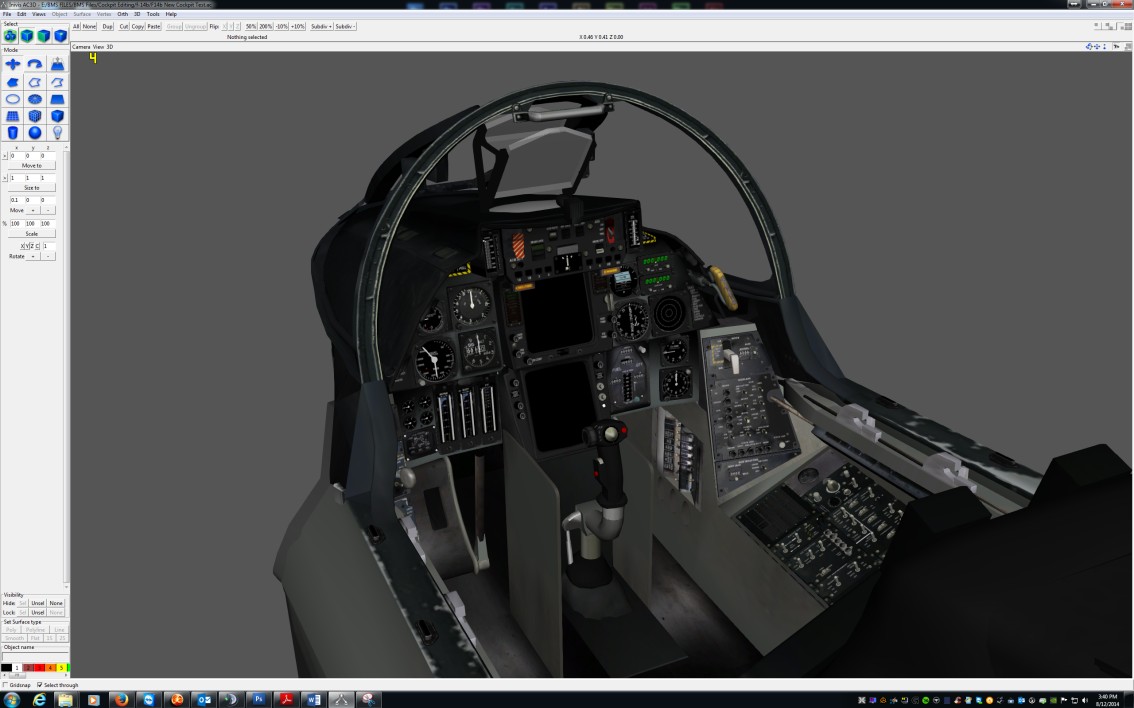
Task: Choose the Light bulb tool
Action: point(57,133)
